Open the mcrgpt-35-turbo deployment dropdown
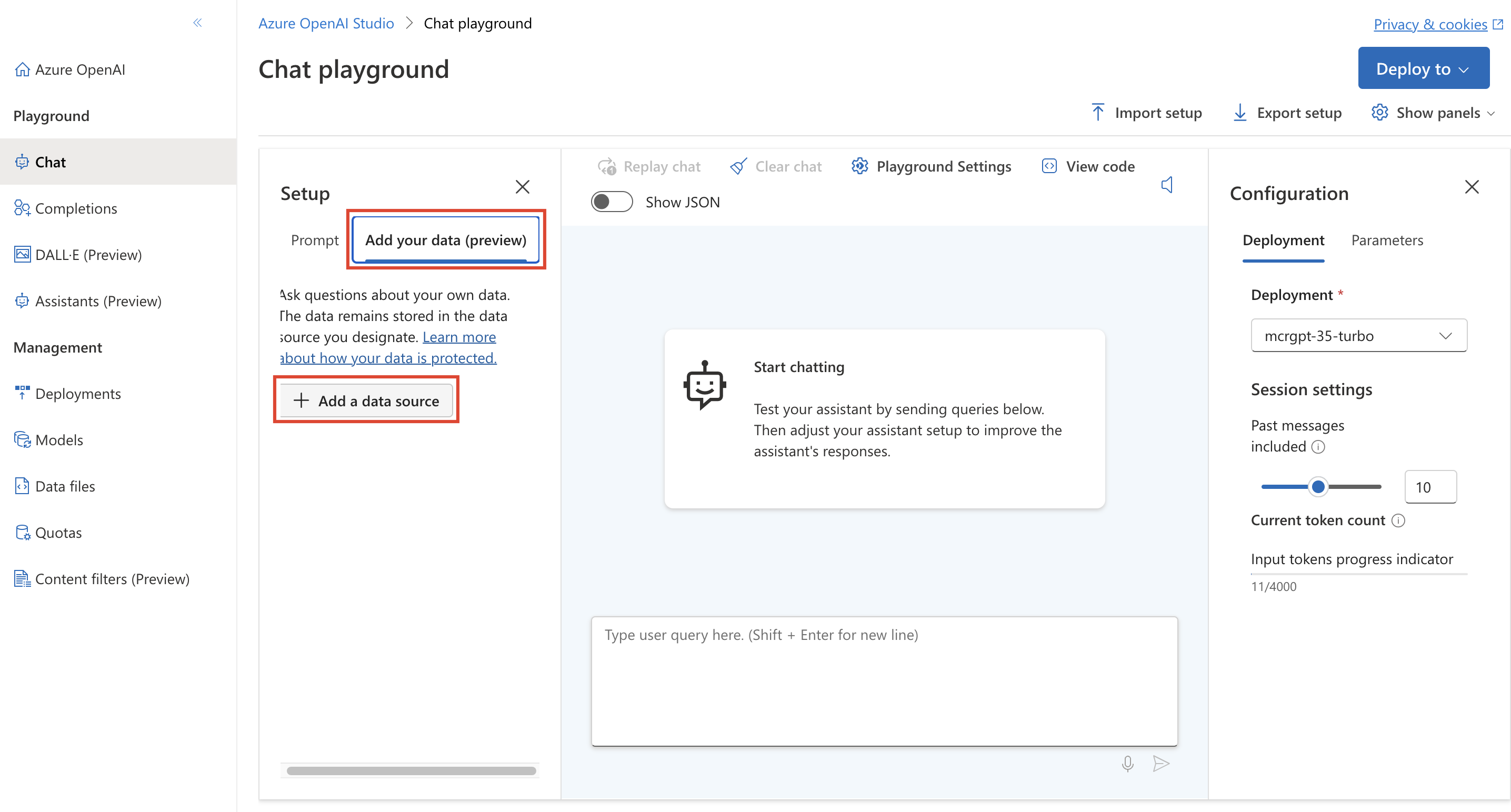Screen dimensions: 1511x812 (1358, 336)
